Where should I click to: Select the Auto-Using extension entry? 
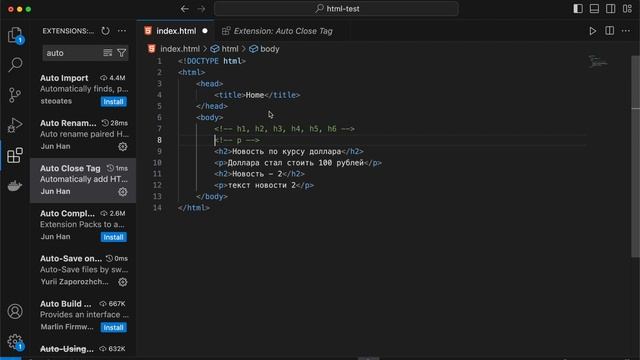83,349
